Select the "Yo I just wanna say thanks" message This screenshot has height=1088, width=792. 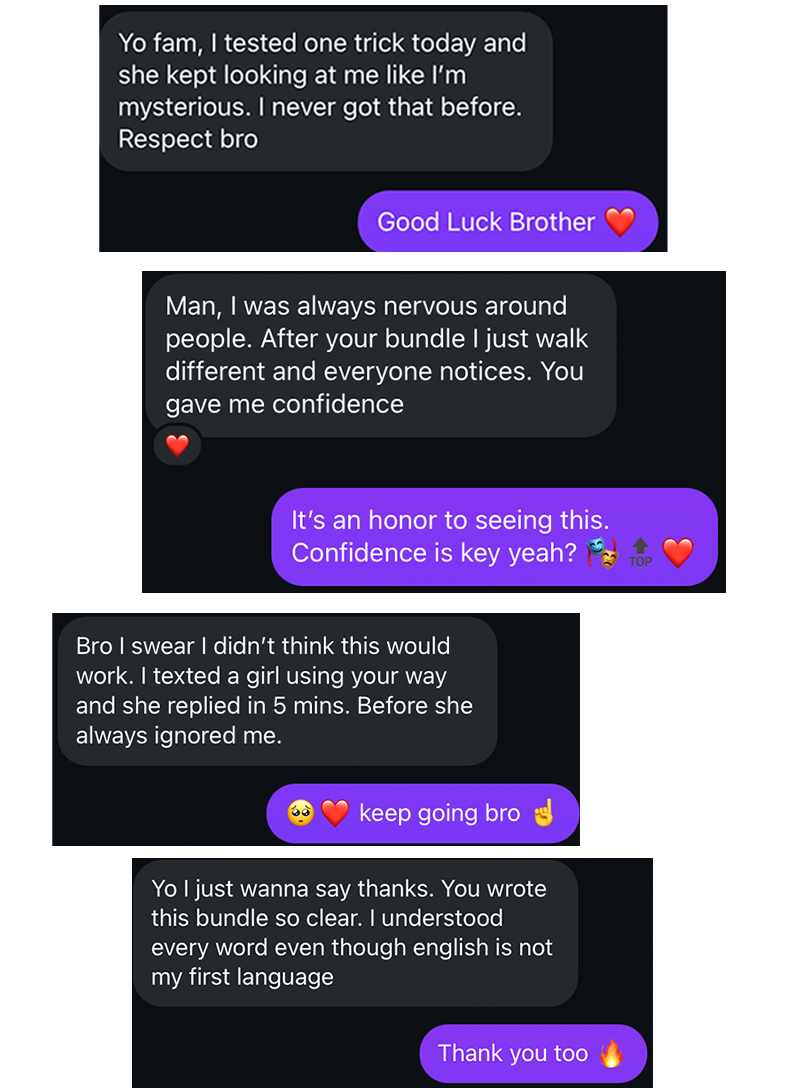(355, 932)
